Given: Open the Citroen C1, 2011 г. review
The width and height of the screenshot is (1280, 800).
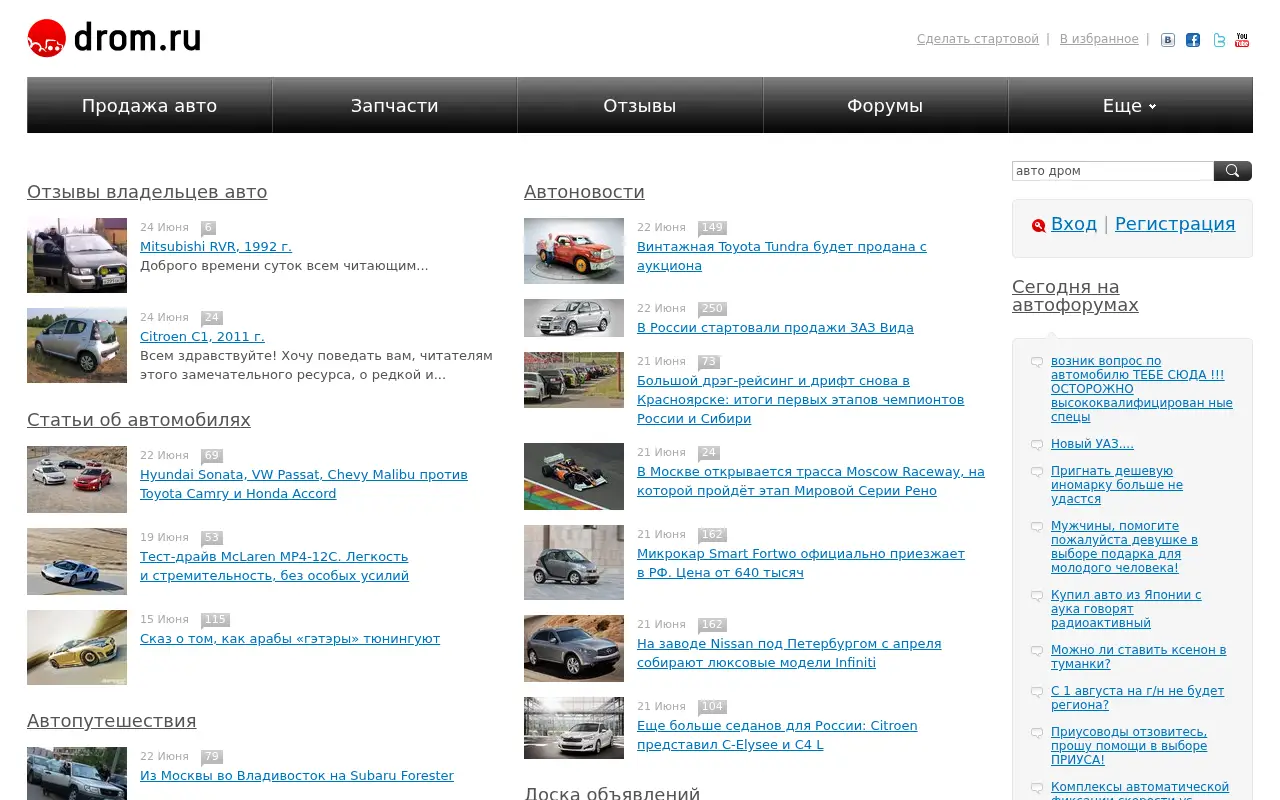Looking at the screenshot, I should click(x=202, y=336).
